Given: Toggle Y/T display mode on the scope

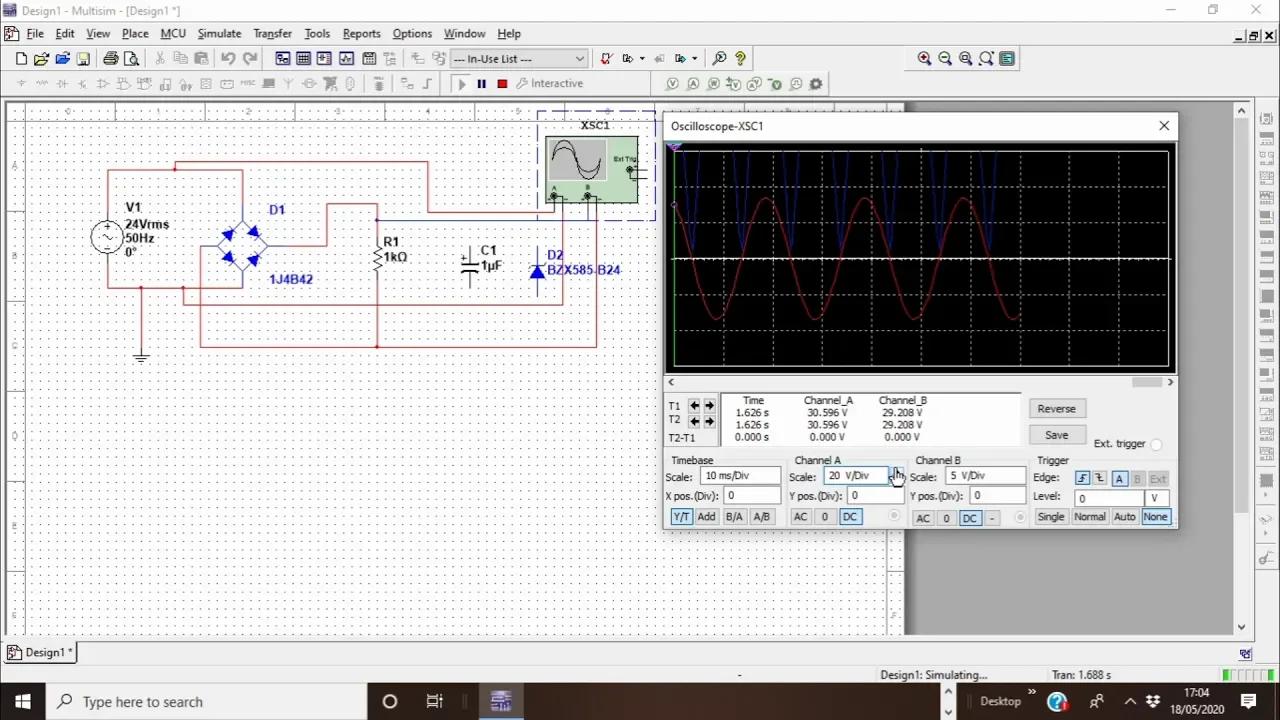Looking at the screenshot, I should pos(681,516).
